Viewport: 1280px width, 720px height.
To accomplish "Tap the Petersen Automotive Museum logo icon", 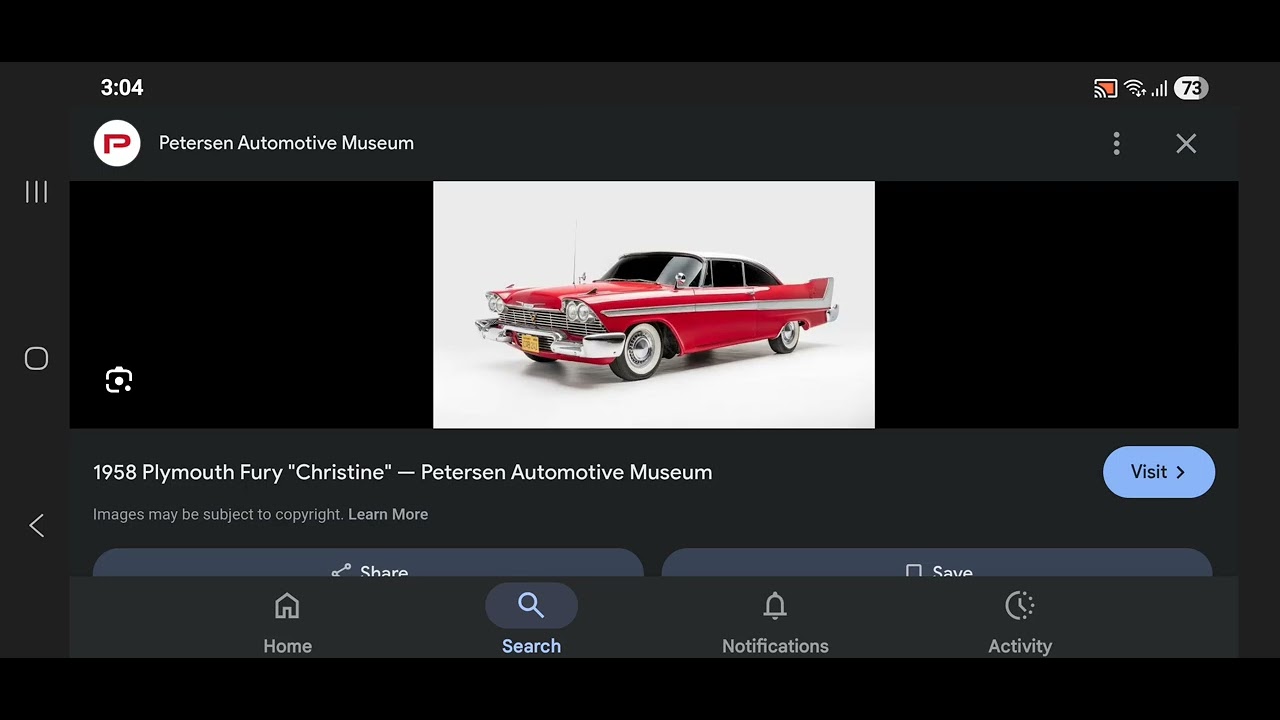I will [117, 143].
